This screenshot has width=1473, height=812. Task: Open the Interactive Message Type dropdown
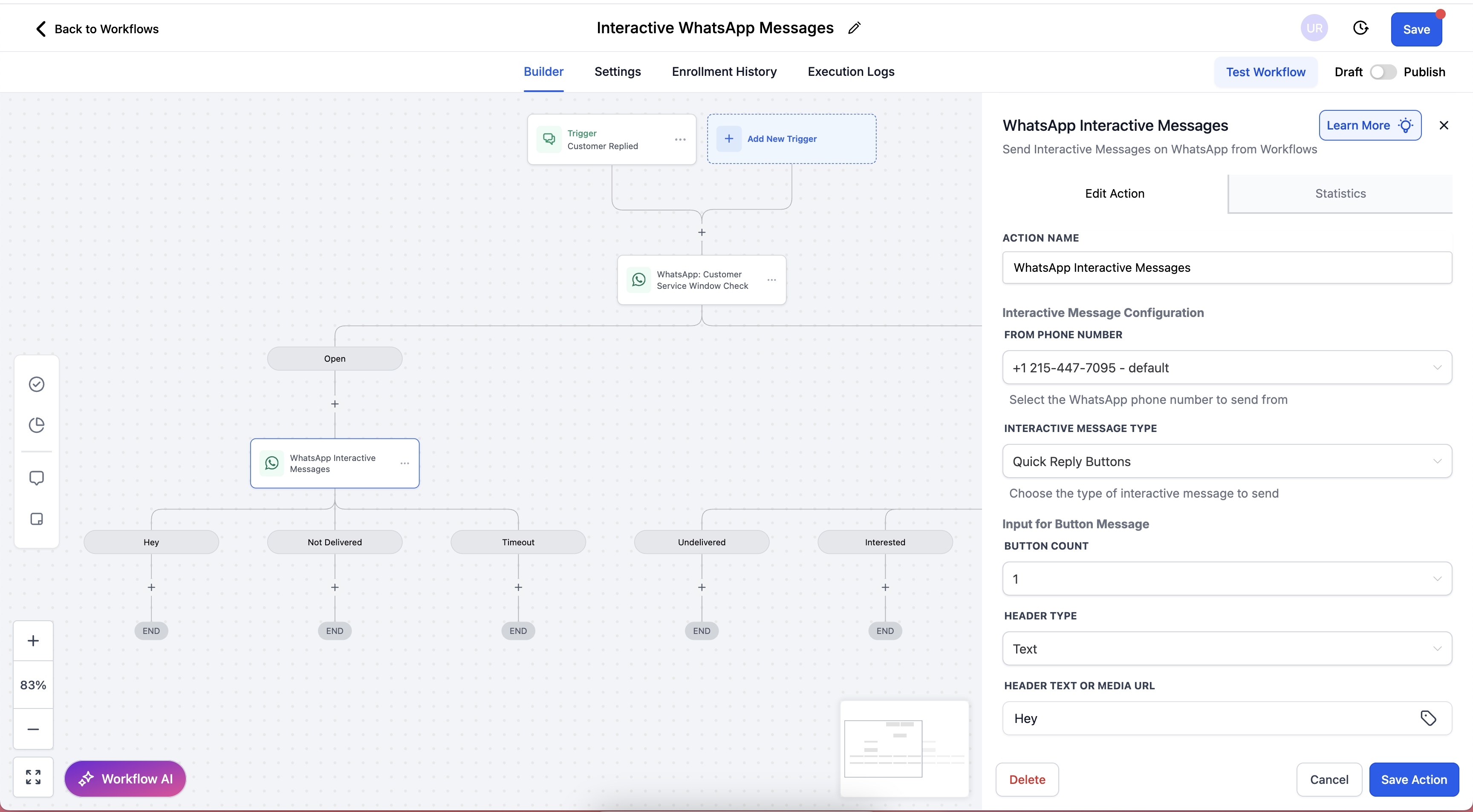tap(1227, 461)
